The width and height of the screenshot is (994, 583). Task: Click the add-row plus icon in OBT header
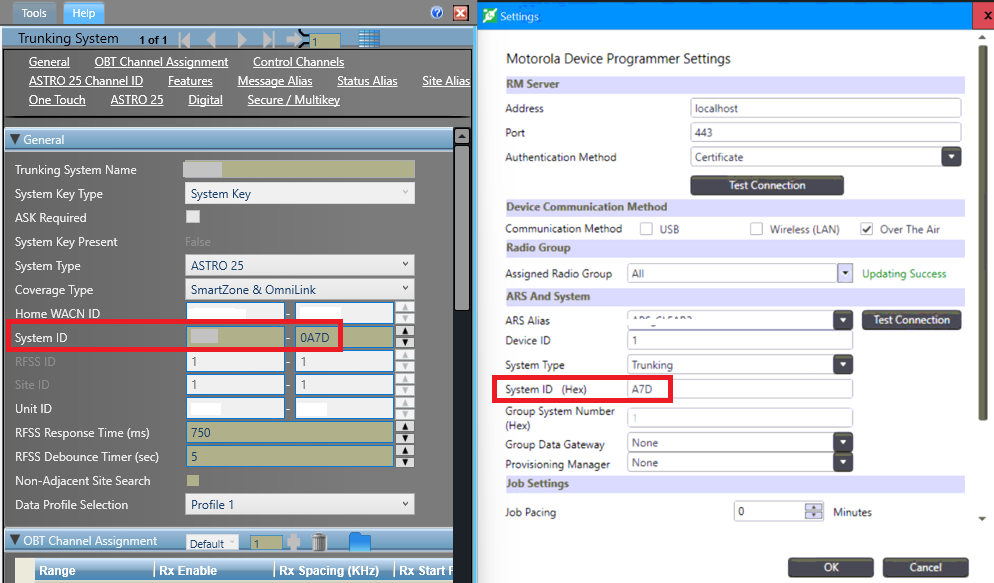coord(294,542)
